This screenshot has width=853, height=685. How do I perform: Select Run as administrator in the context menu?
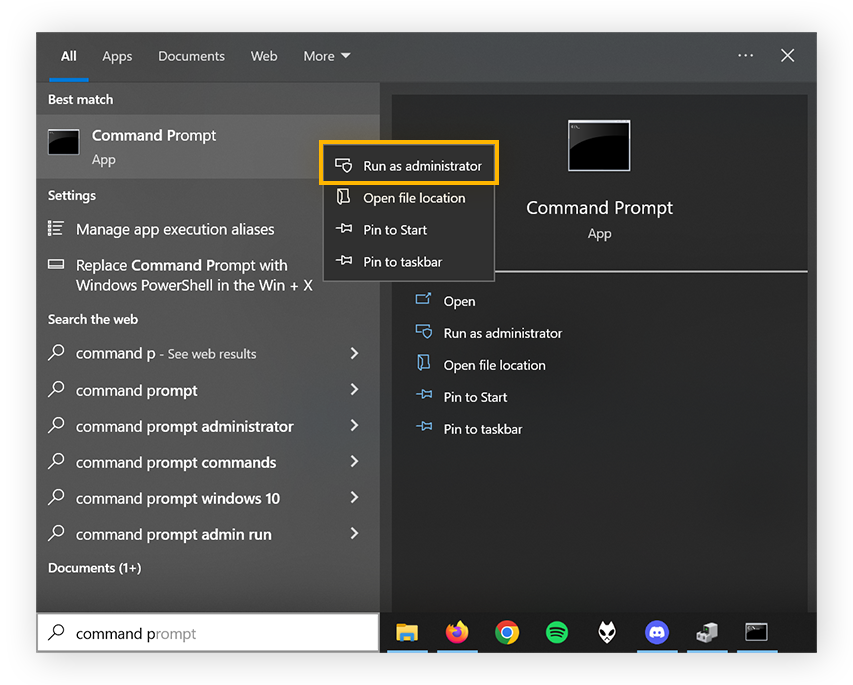(x=408, y=163)
